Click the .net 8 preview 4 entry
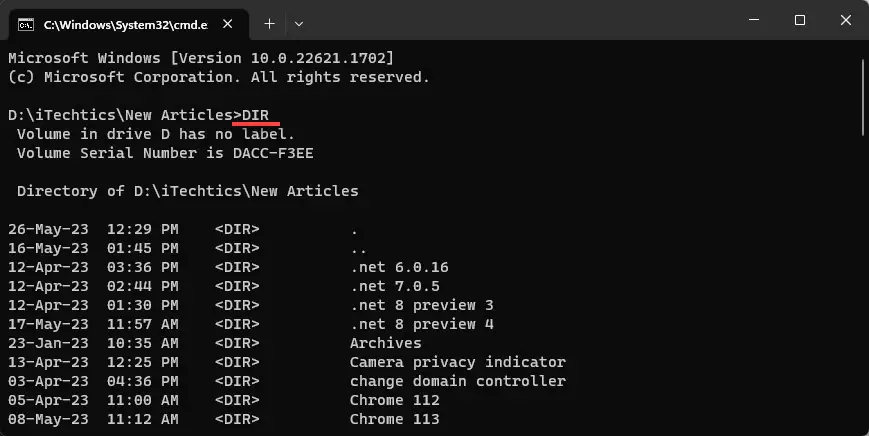The image size is (869, 436). pos(422,324)
